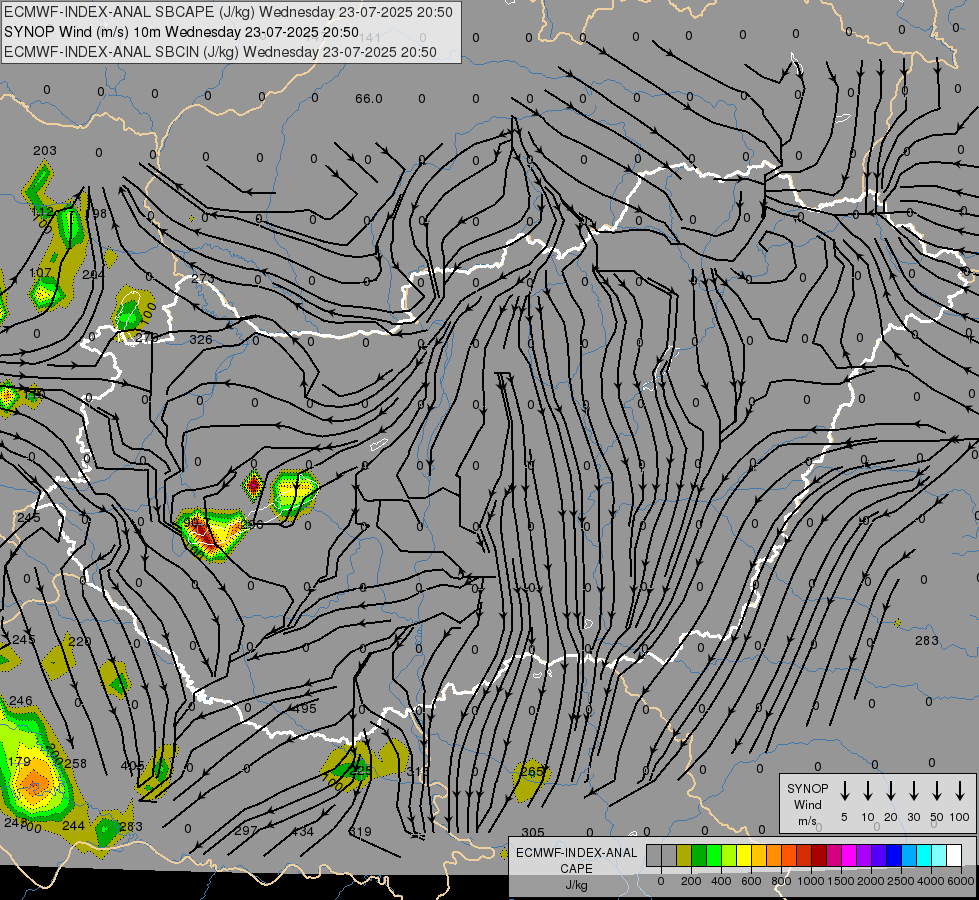Click the 265 value on the olive patch

pyautogui.click(x=532, y=771)
